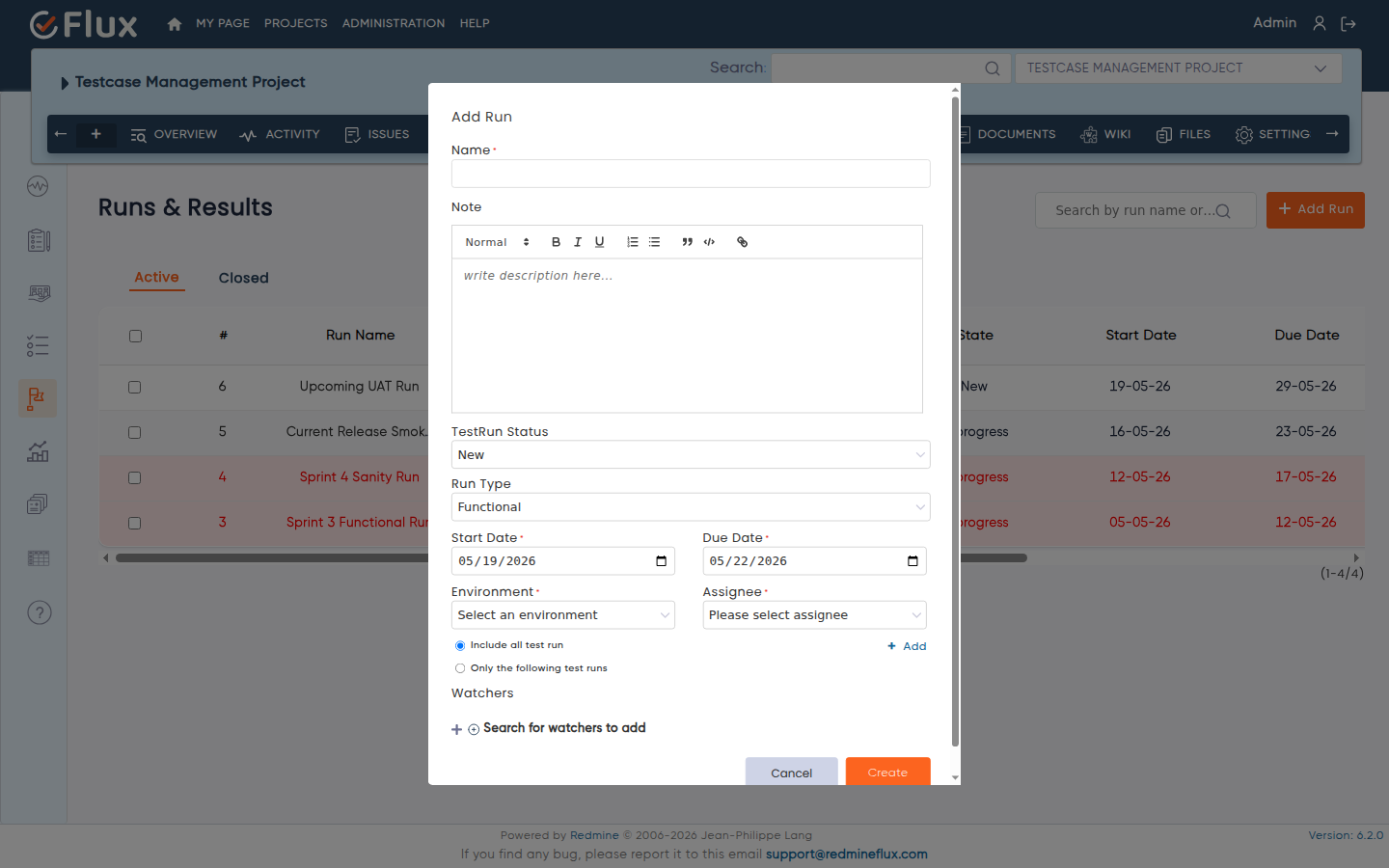This screenshot has height=868, width=1389.
Task: Apply italic style in Note toolbar
Action: (578, 242)
